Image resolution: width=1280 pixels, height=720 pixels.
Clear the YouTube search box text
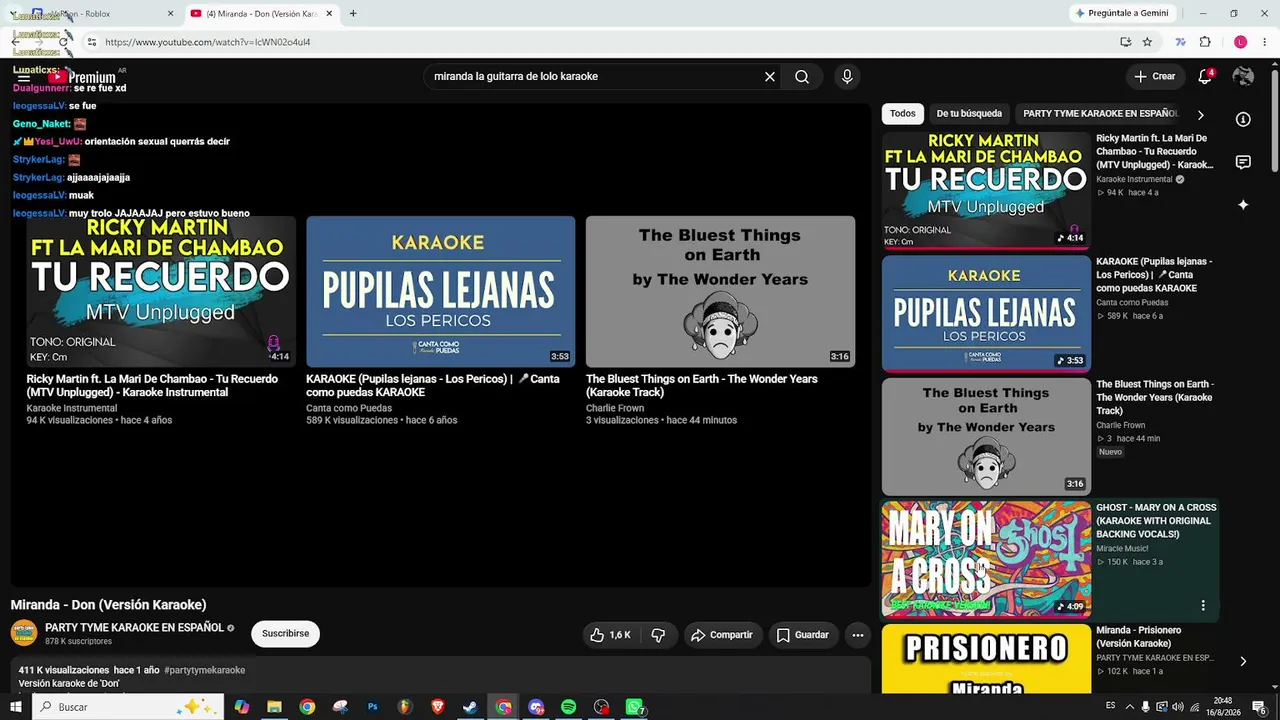770,77
